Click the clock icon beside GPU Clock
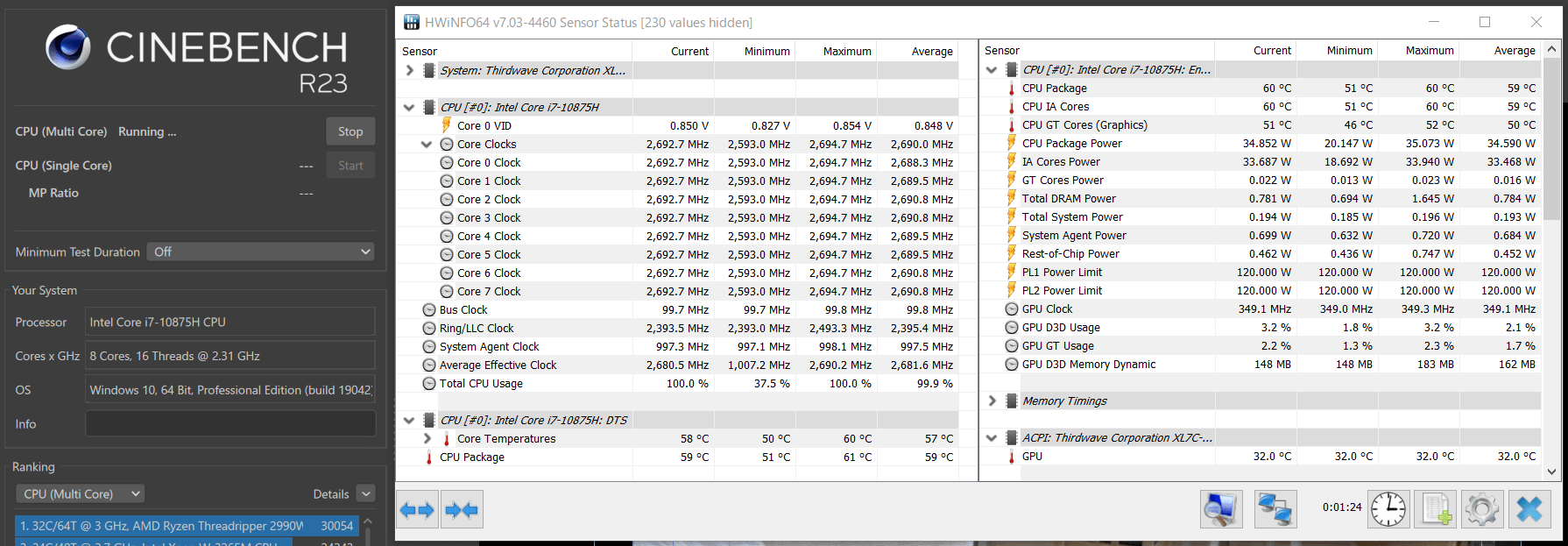Screen dimensions: 1568x546 pyautogui.click(x=1012, y=308)
